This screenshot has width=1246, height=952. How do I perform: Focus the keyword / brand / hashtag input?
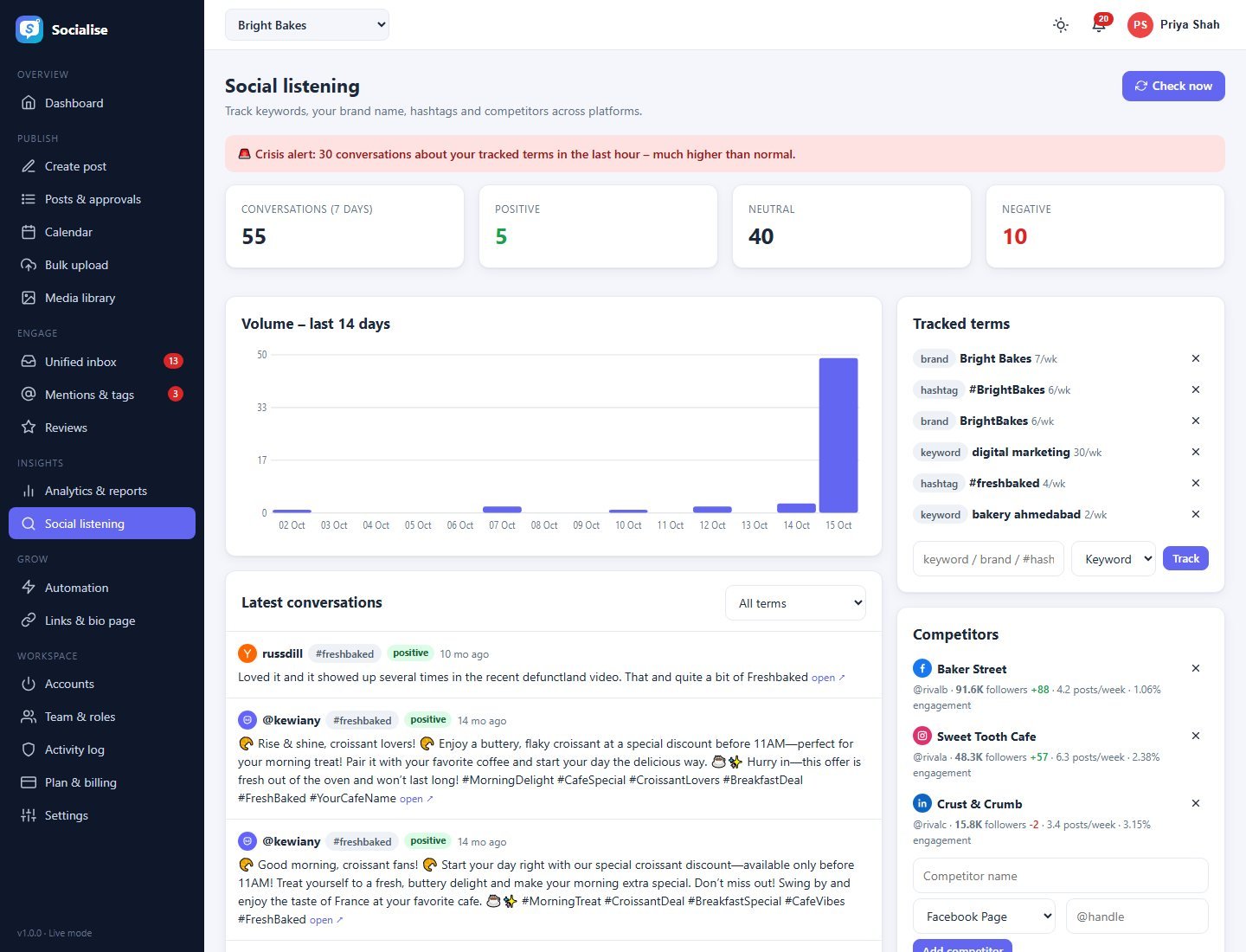pos(988,559)
